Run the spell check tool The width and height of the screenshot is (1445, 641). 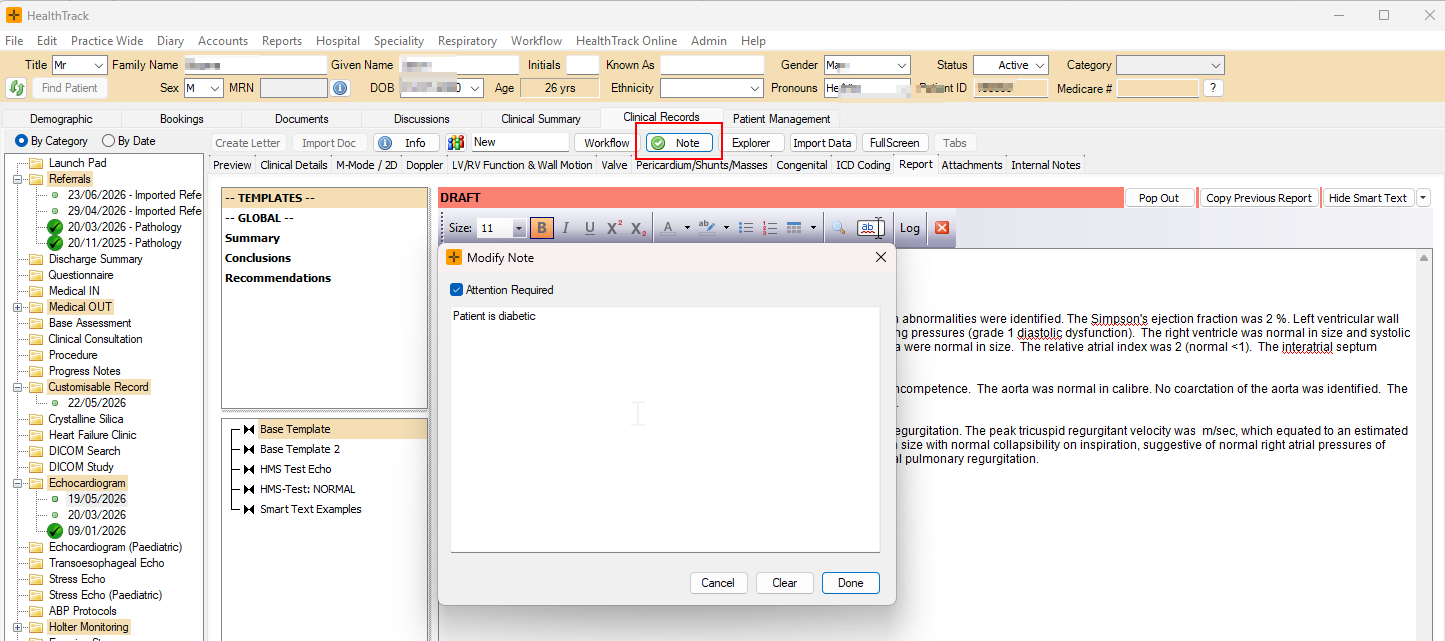pyautogui.click(x=870, y=228)
